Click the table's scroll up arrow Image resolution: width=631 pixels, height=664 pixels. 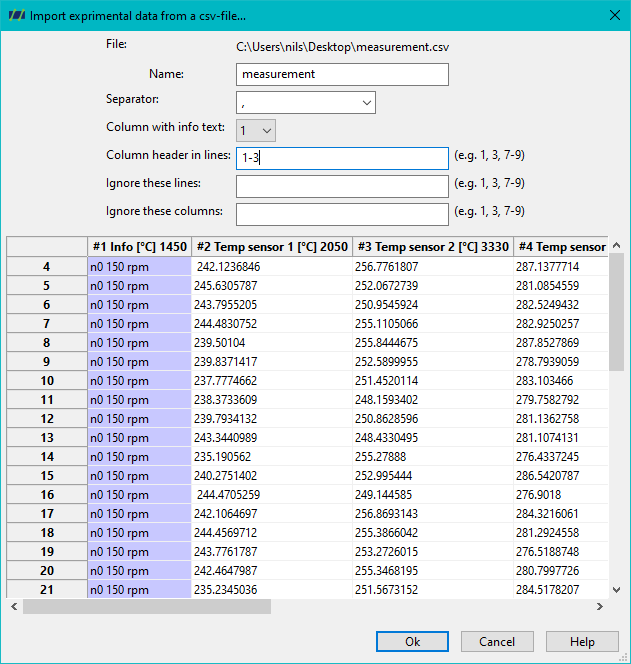617,245
